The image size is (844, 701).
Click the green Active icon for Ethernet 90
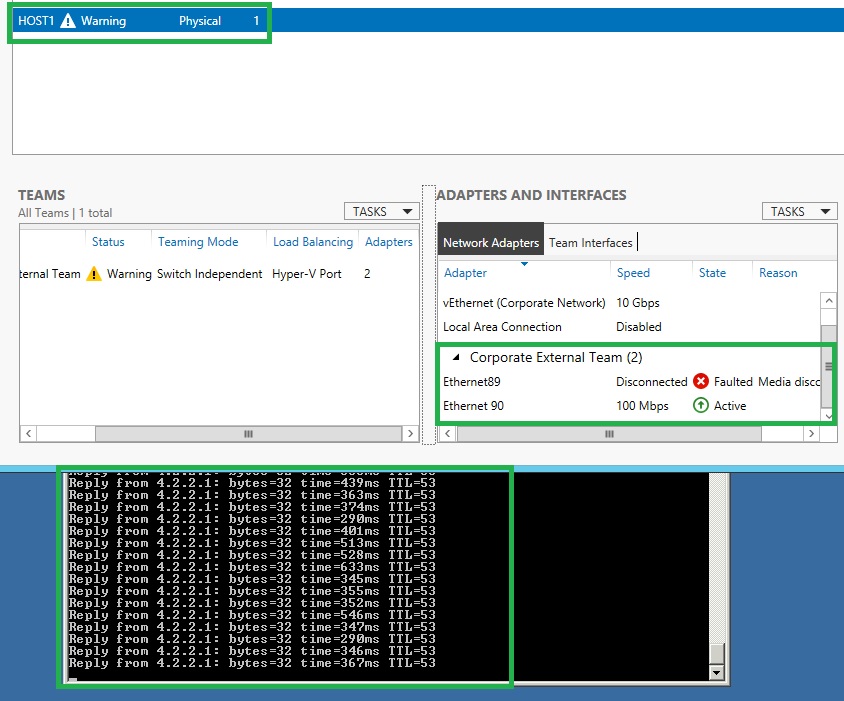coord(701,405)
